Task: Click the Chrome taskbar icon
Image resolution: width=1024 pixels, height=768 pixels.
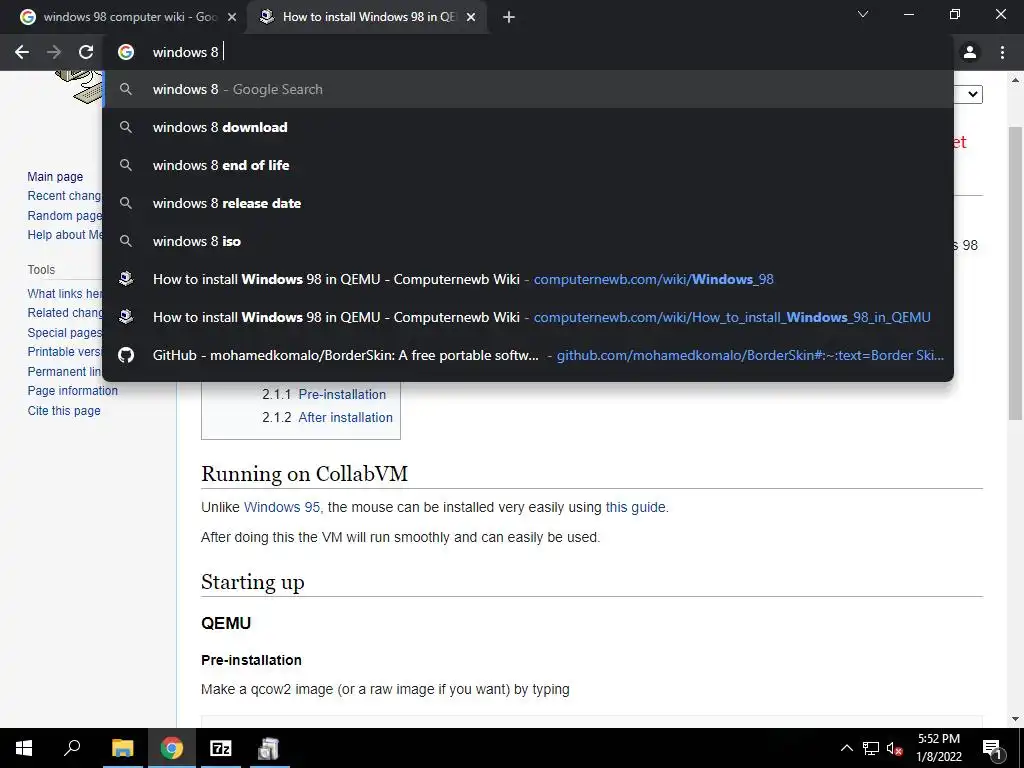Action: click(x=172, y=748)
